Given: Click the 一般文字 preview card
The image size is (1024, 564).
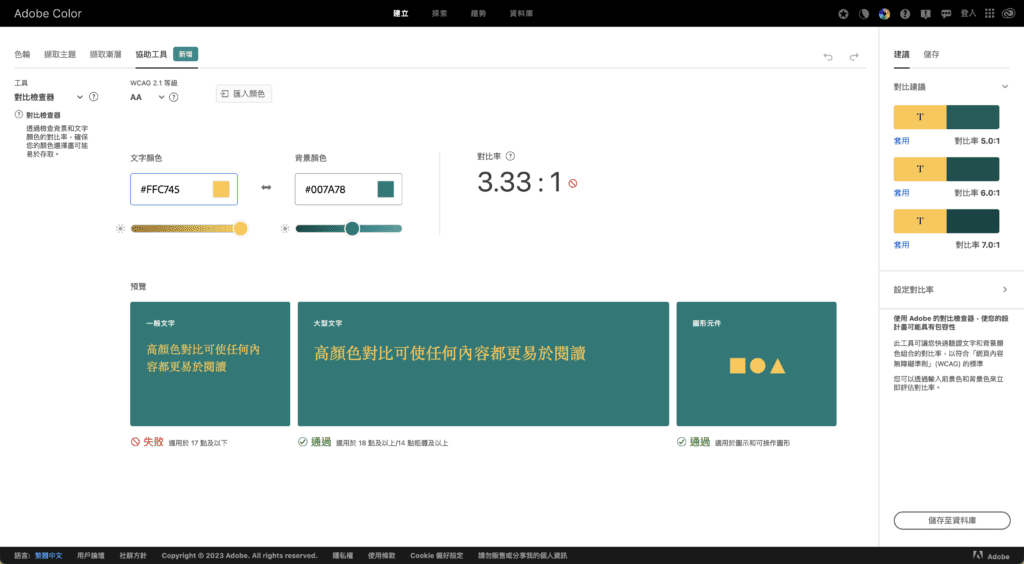Looking at the screenshot, I should 210,364.
